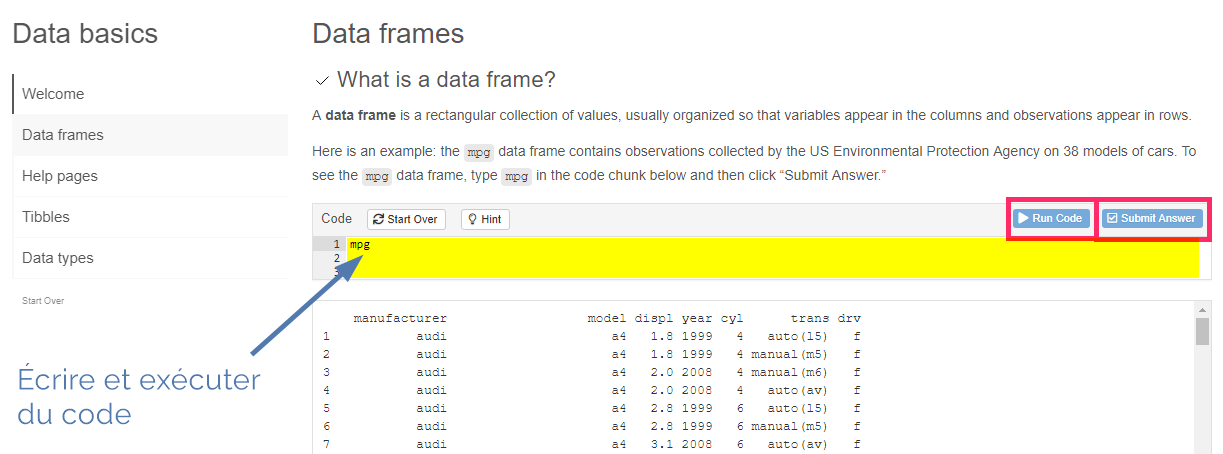1223x454 pixels.
Task: Open the Welcome section
Action: point(150,94)
